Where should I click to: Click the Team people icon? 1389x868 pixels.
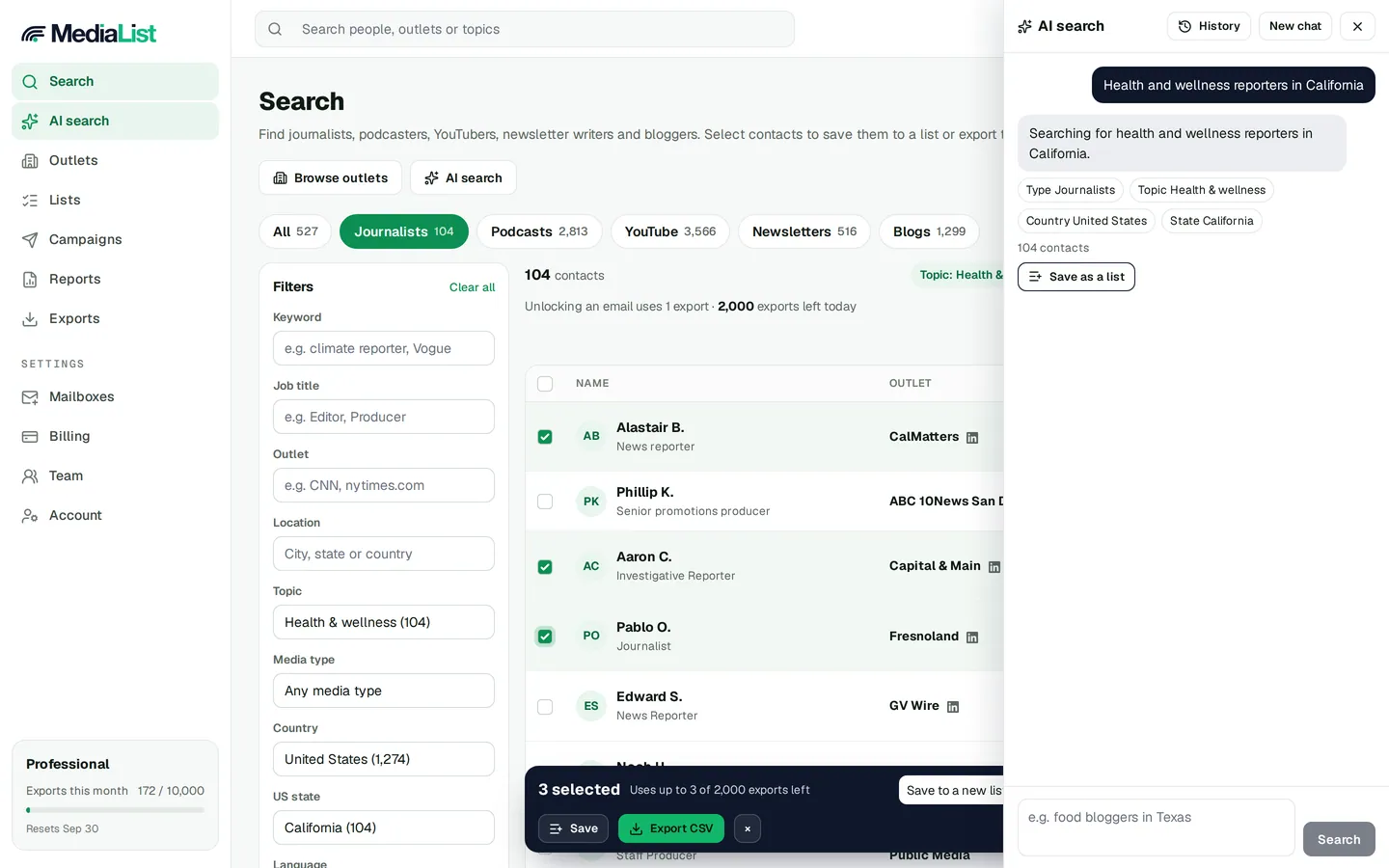pos(30,475)
